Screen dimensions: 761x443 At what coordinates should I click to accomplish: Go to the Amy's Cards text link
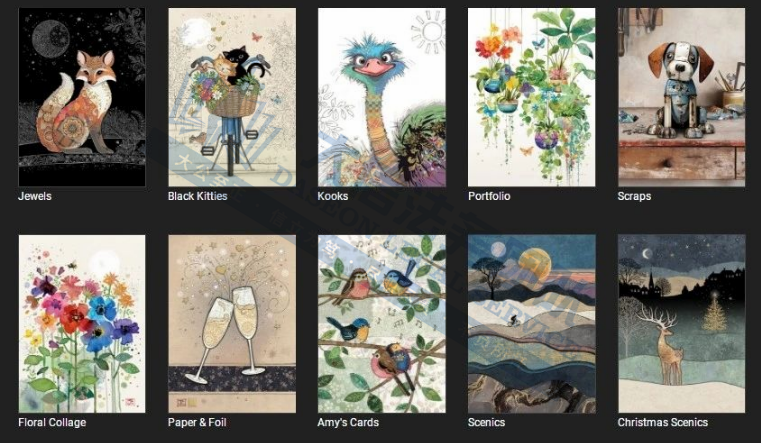coord(348,422)
